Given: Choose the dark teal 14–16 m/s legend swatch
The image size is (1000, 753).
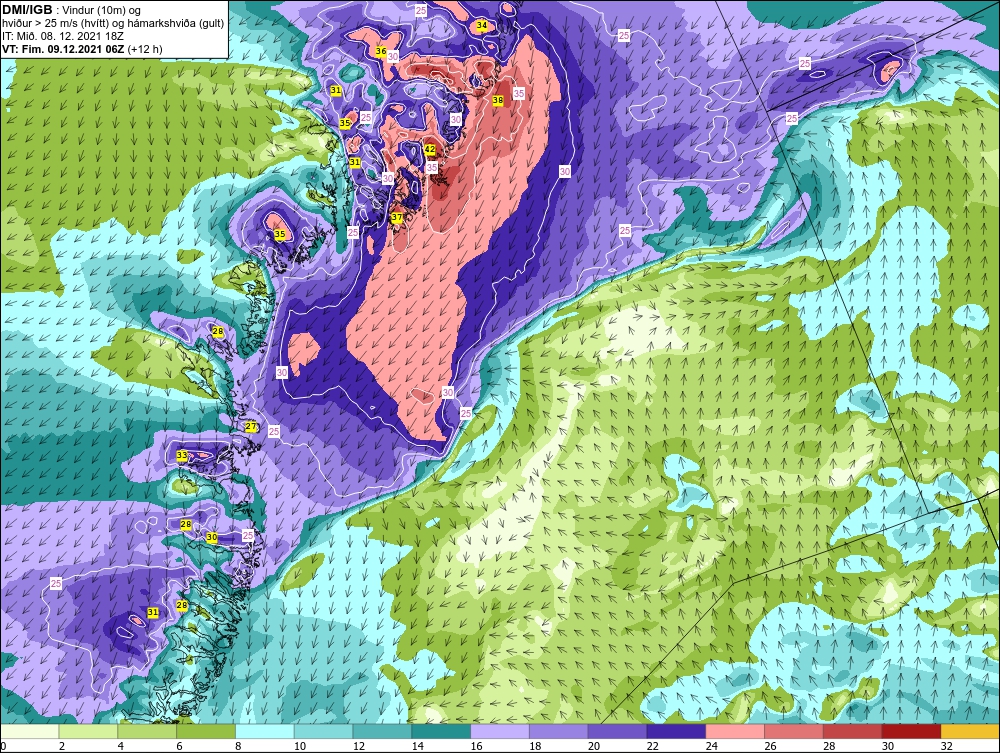Looking at the screenshot, I should click(x=441, y=731).
